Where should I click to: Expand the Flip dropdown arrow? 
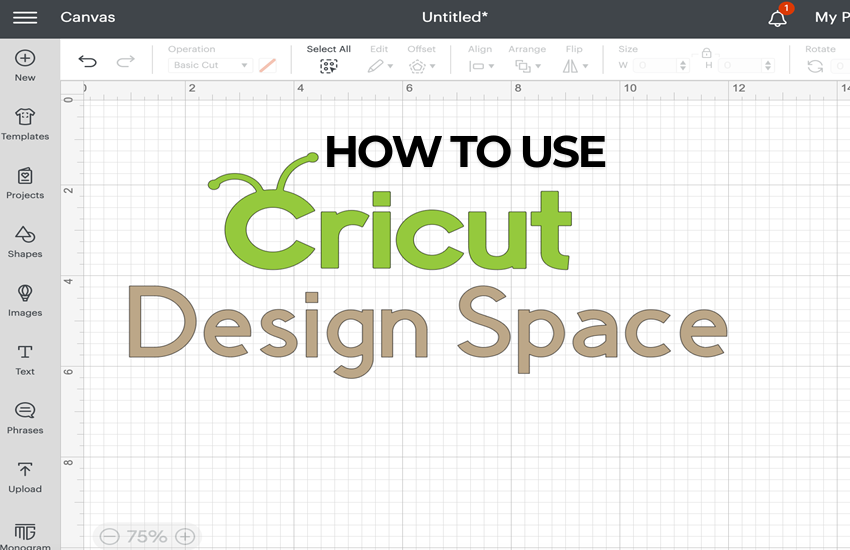point(585,66)
